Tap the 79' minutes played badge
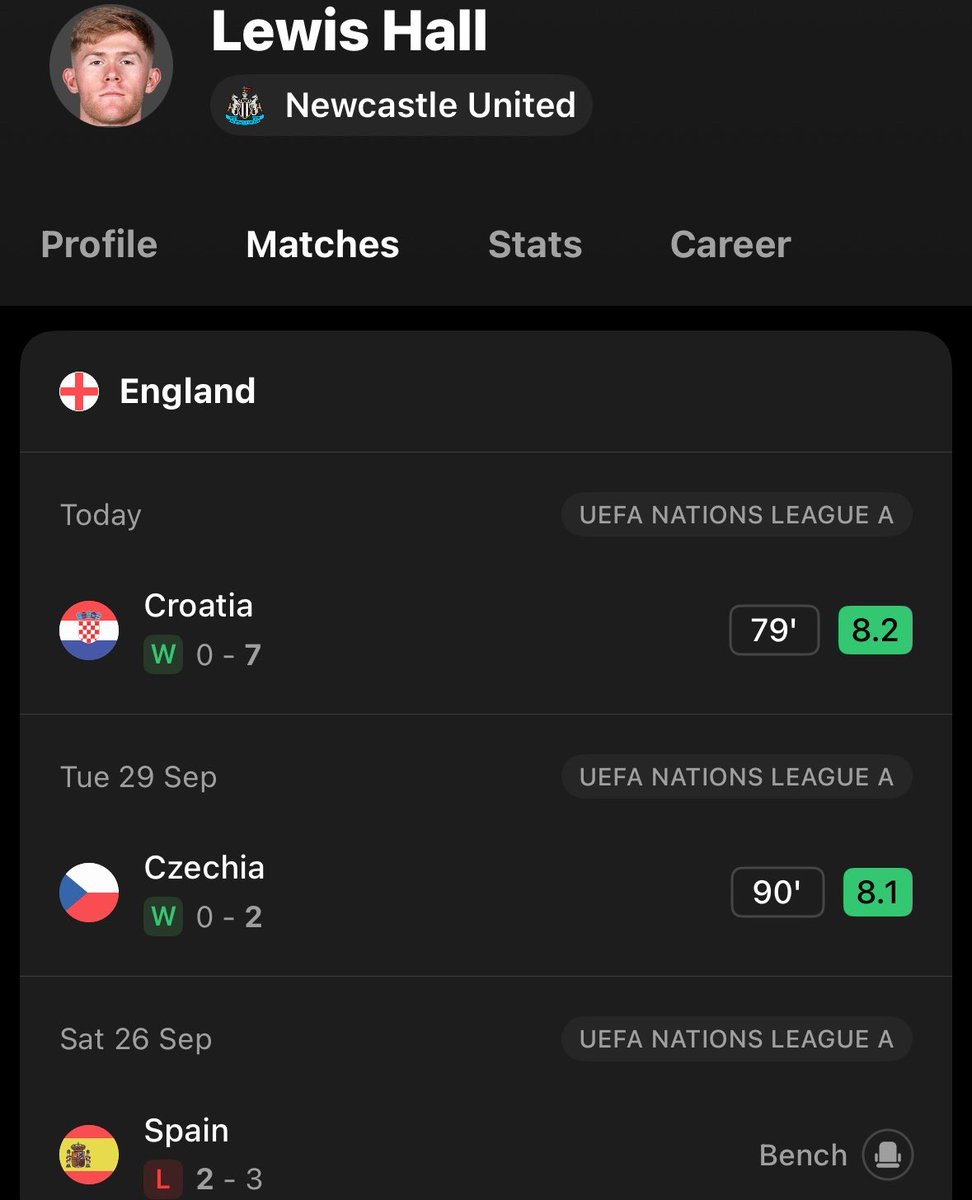 click(774, 630)
